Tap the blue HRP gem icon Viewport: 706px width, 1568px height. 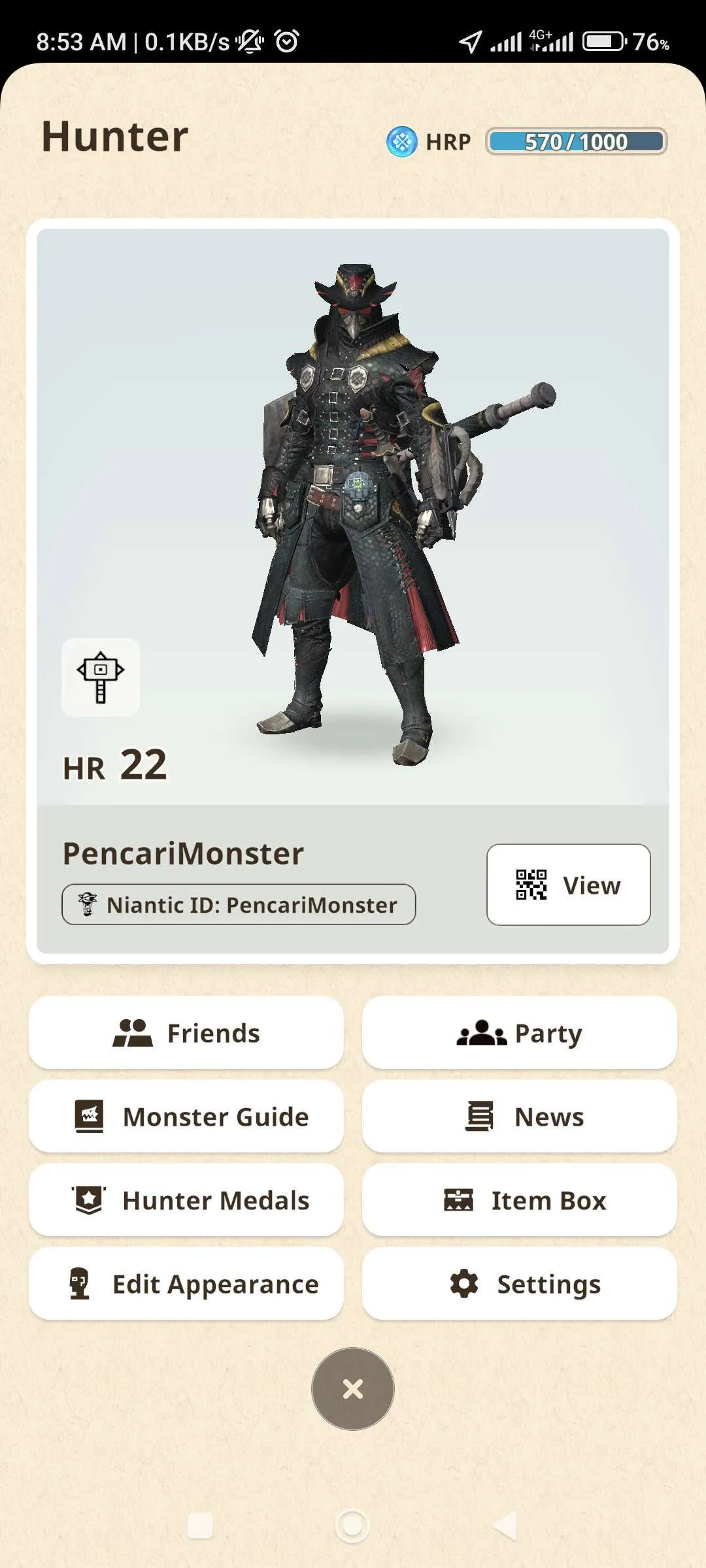coord(401,142)
